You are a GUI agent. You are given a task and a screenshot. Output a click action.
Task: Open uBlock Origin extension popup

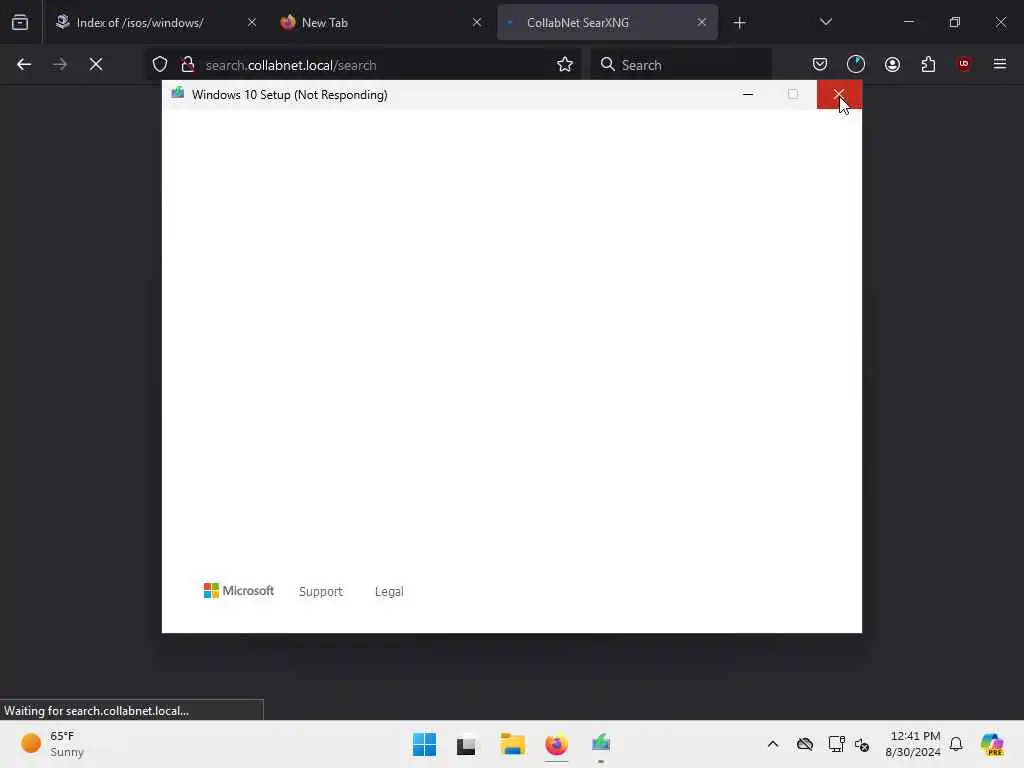click(x=964, y=64)
